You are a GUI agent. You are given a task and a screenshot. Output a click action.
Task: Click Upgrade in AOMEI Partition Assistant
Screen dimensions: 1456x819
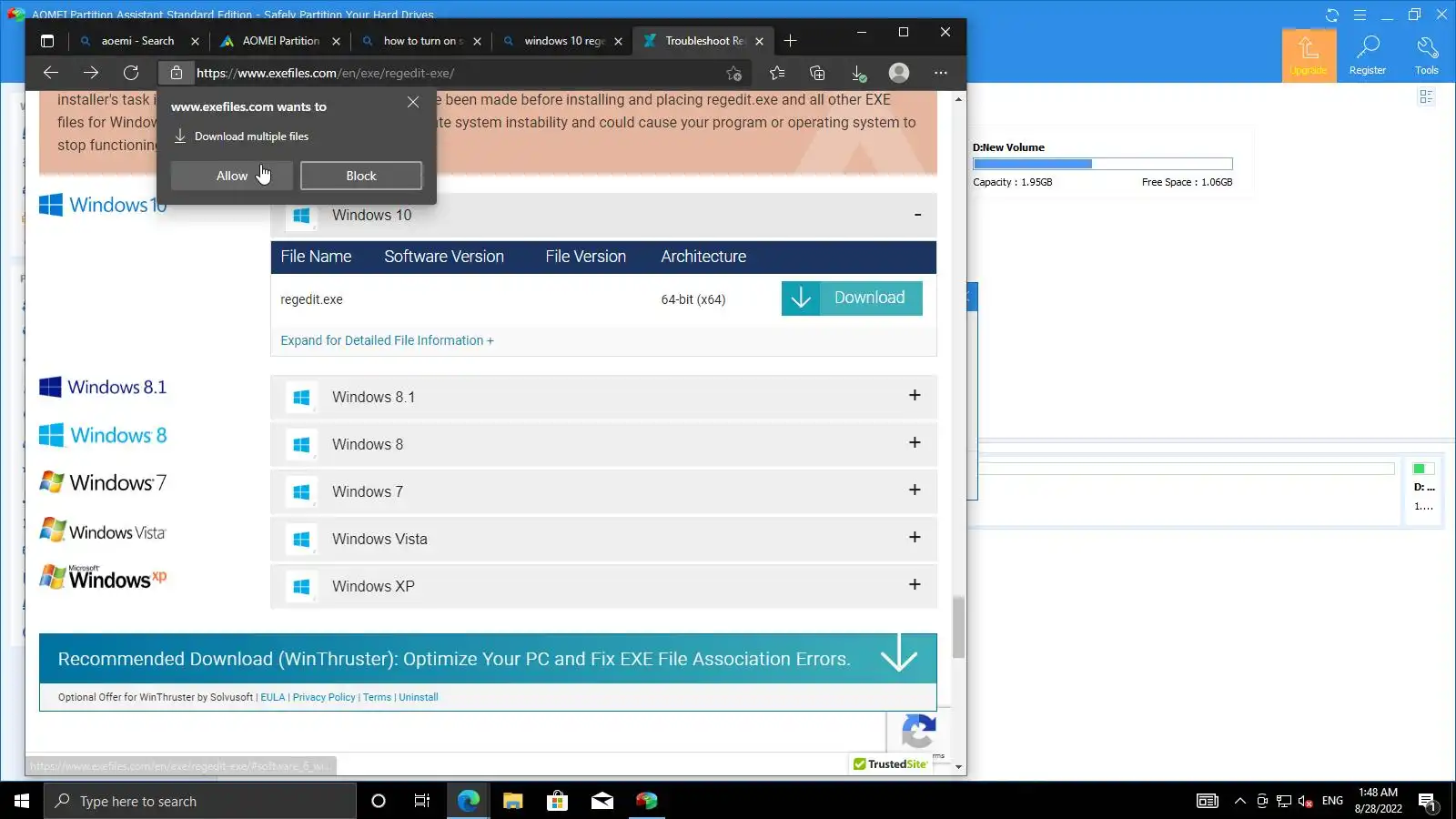1309,56
